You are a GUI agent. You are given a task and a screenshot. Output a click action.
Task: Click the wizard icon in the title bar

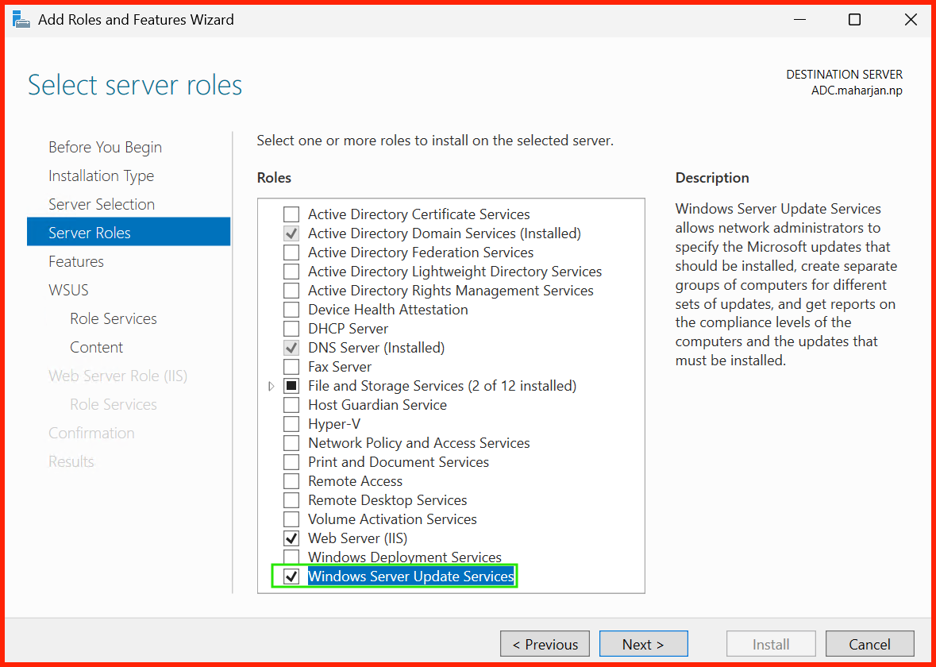pyautogui.click(x=21, y=20)
